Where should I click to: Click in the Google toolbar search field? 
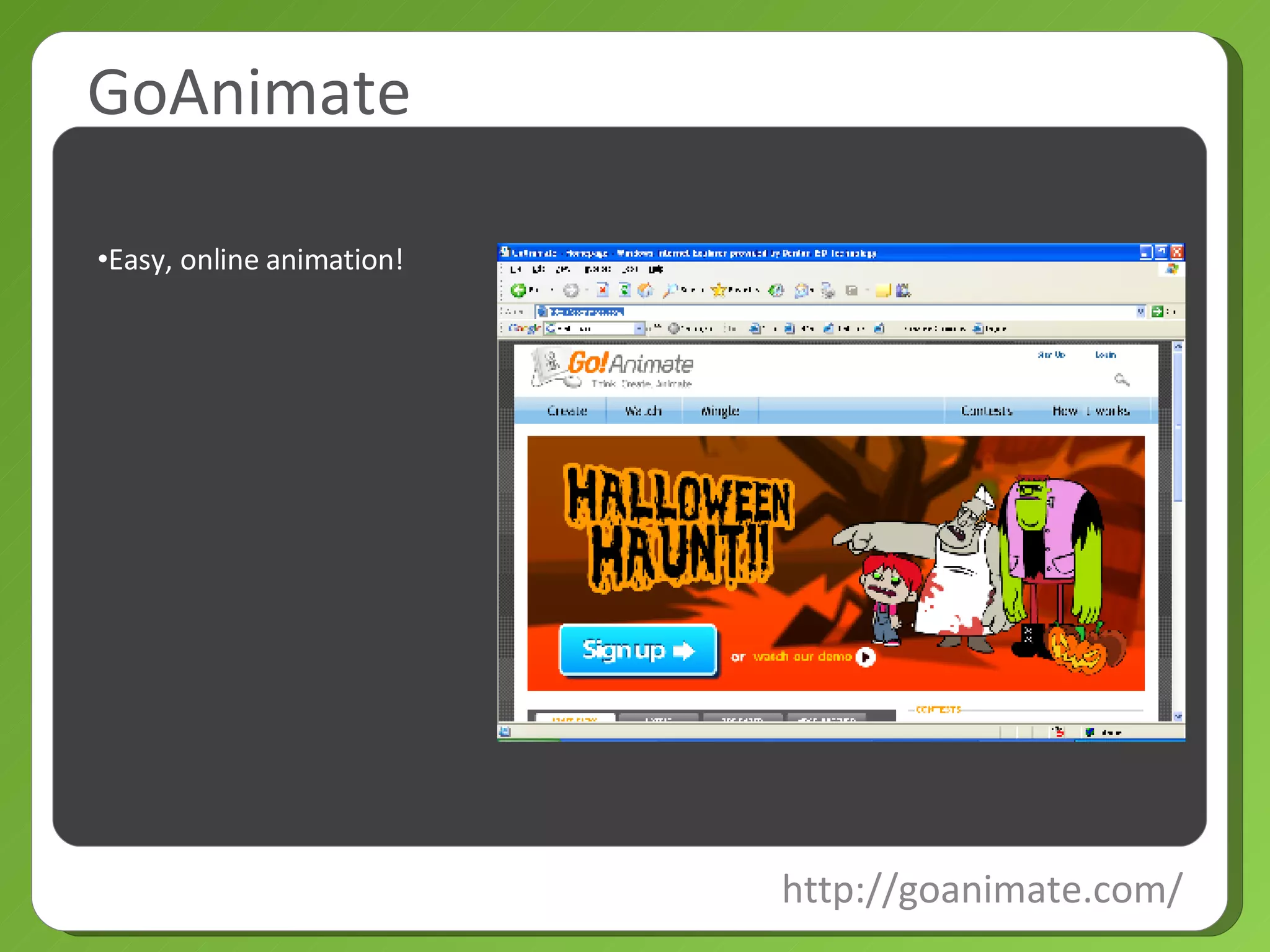(594, 328)
